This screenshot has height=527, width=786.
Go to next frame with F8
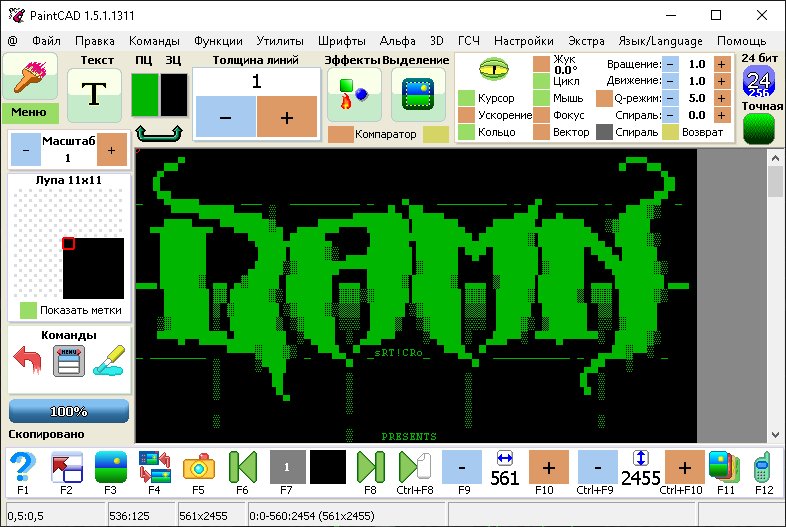(x=371, y=467)
